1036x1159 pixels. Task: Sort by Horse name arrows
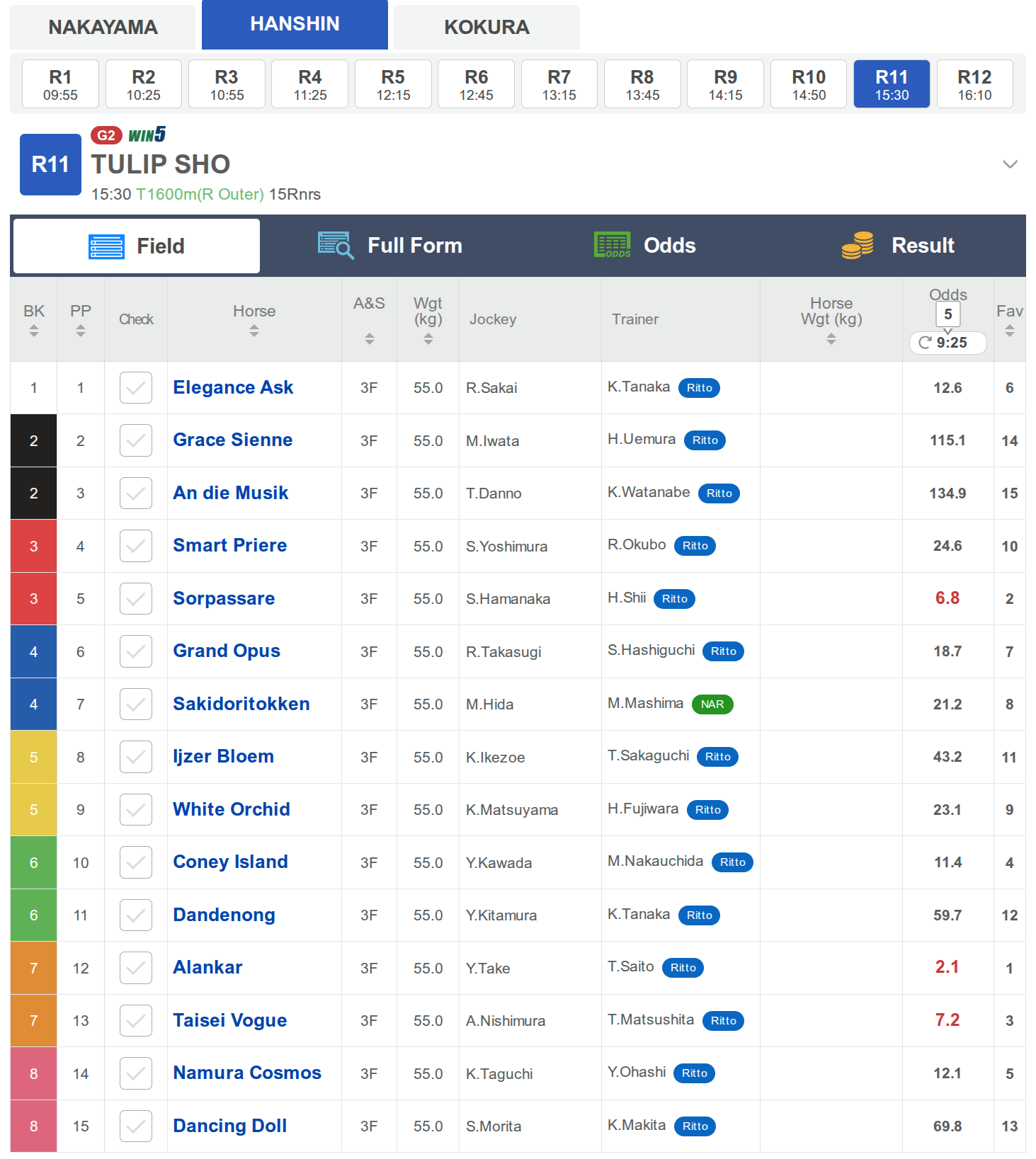coord(254,331)
